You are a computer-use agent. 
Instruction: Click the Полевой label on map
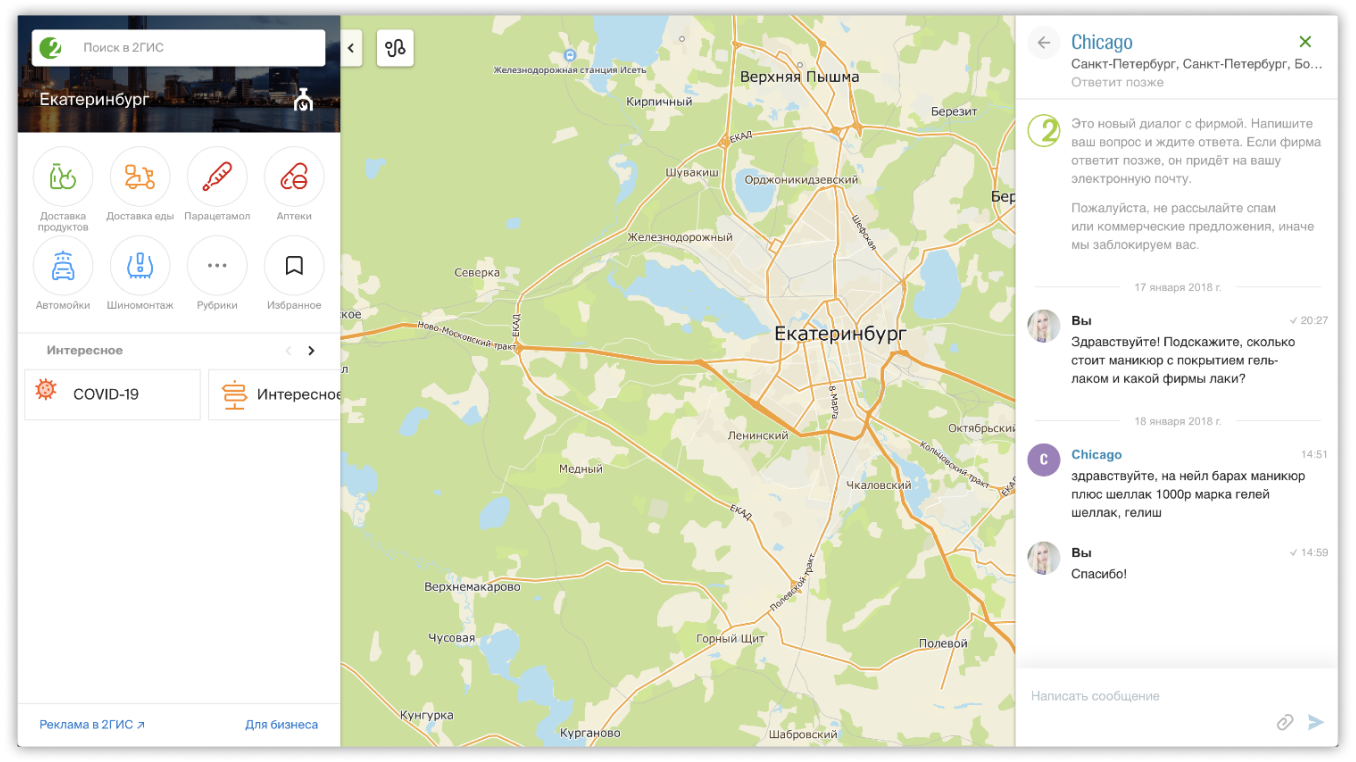click(943, 644)
